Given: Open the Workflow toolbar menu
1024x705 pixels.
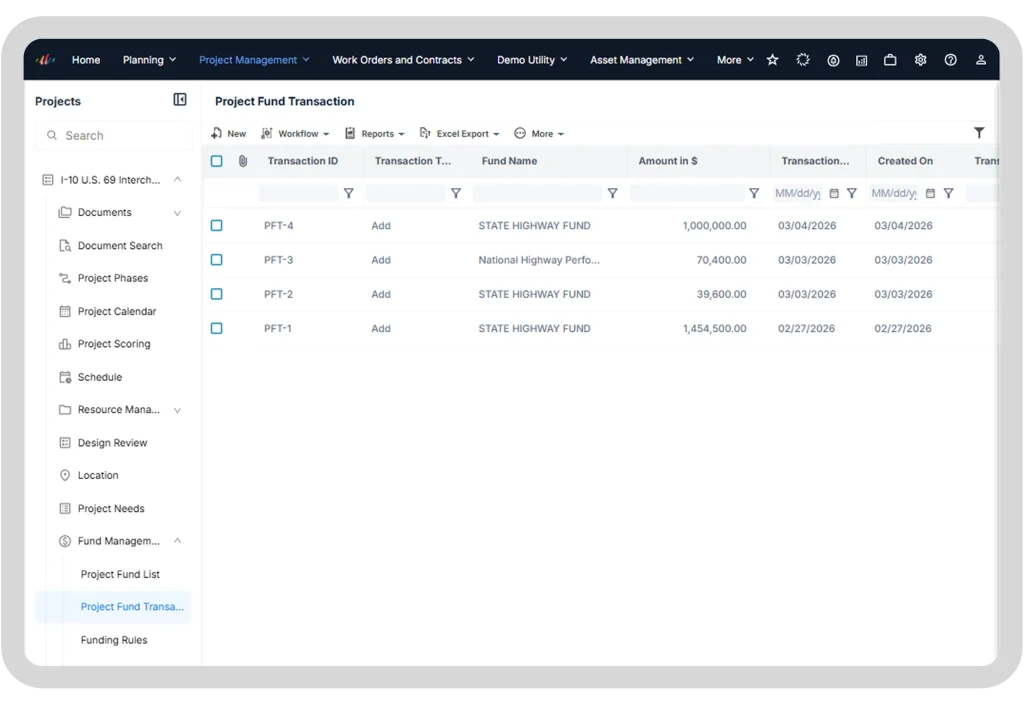Looking at the screenshot, I should point(295,134).
